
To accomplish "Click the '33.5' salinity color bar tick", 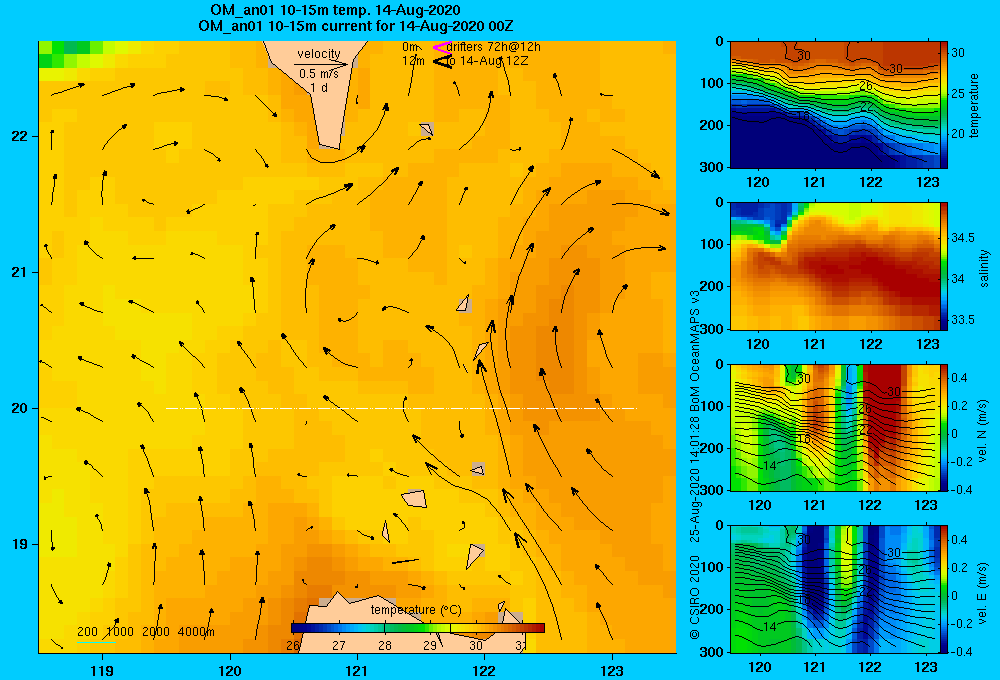I will pyautogui.click(x=963, y=320).
